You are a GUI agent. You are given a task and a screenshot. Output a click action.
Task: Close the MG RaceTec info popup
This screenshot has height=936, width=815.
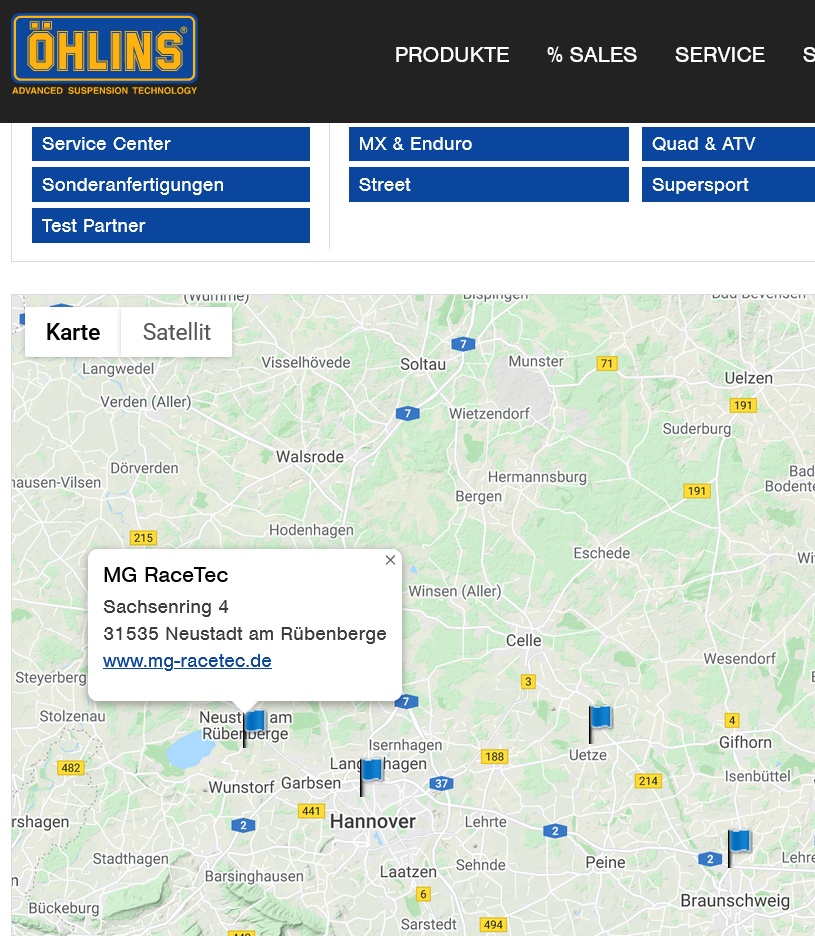tap(390, 560)
